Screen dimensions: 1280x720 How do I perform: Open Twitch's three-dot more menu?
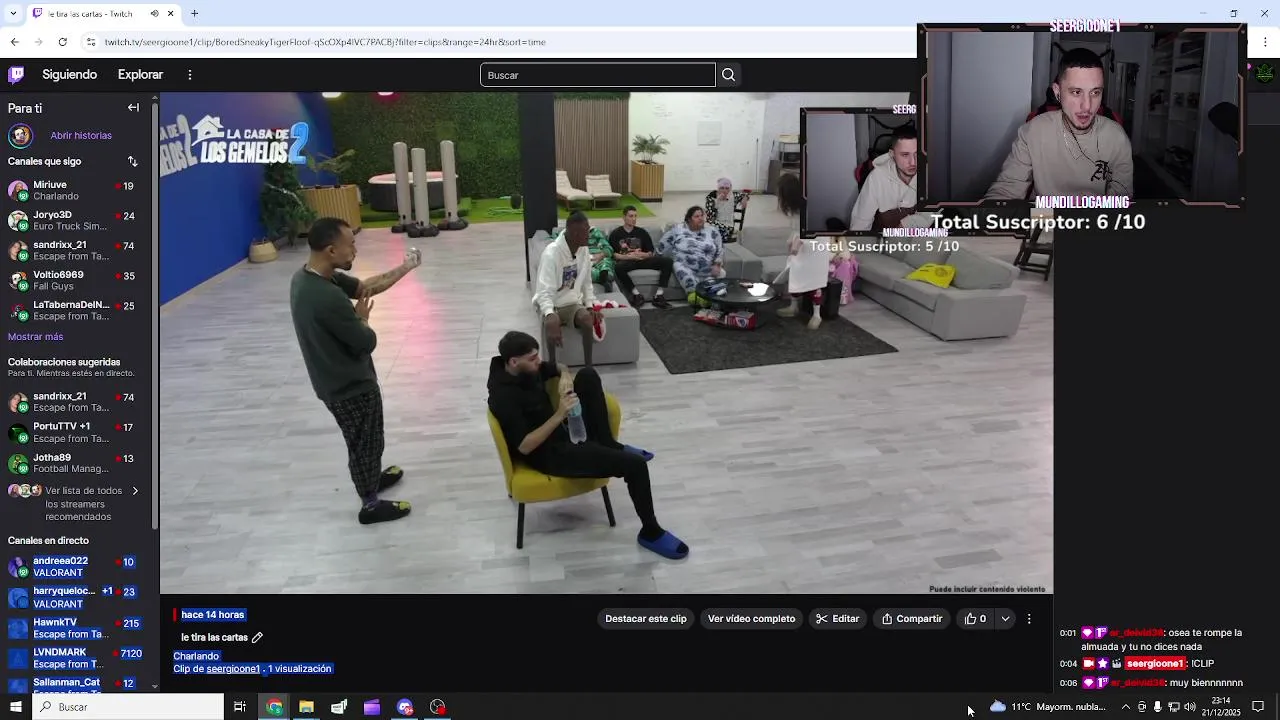click(190, 75)
